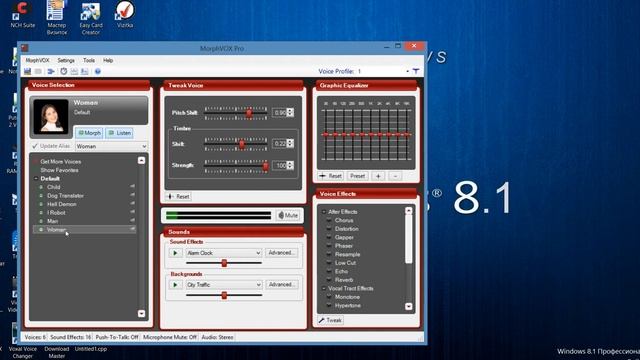Toggle the Listen button
The image size is (640, 360).
coord(120,133)
